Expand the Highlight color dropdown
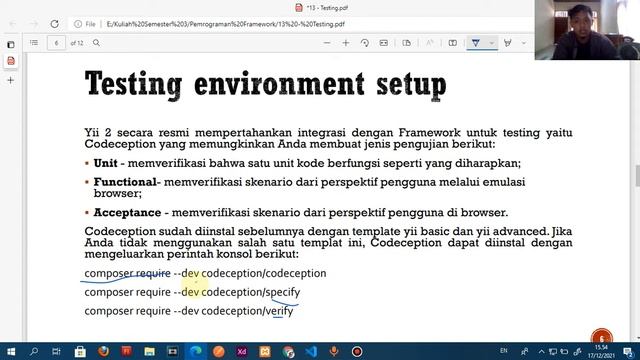This screenshot has width=640, height=360. 524,43
